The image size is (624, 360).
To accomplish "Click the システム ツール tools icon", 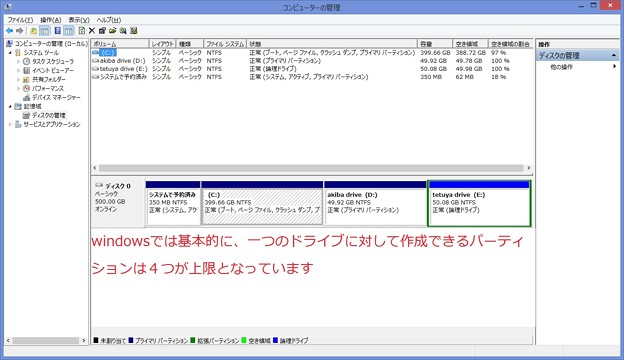I will 18,53.
